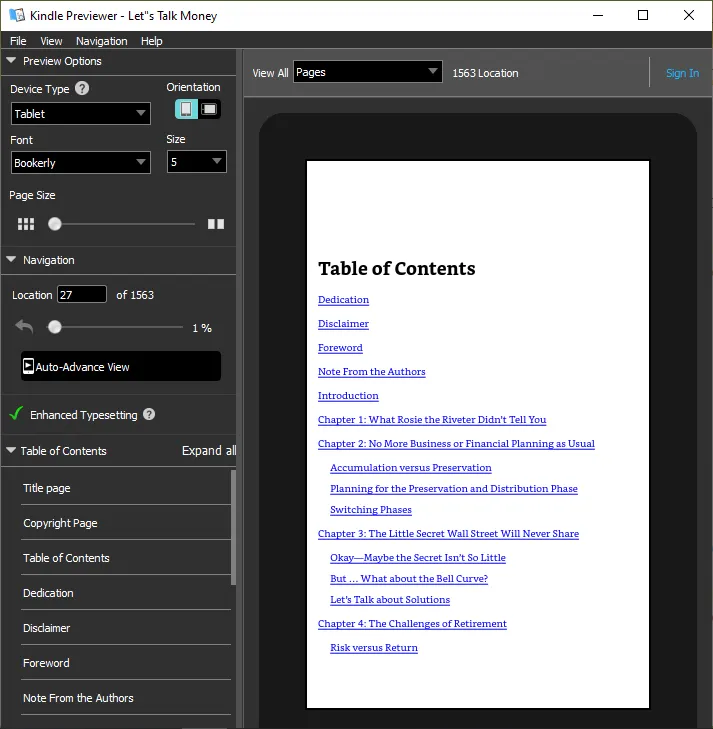Viewport: 713px width, 729px height.
Task: Open Chapter 2 Financial Planning link
Action: 456,444
